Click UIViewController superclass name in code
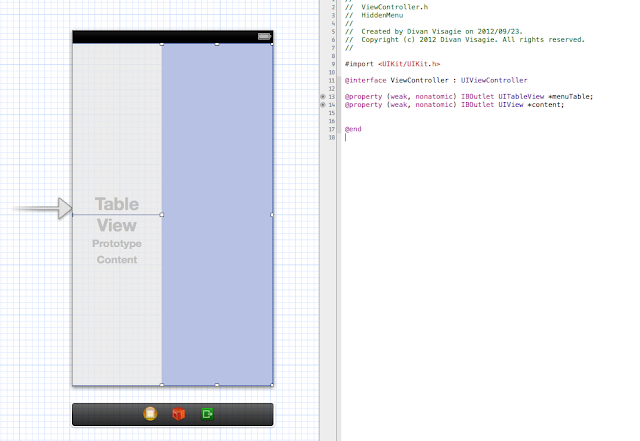 (x=494, y=80)
